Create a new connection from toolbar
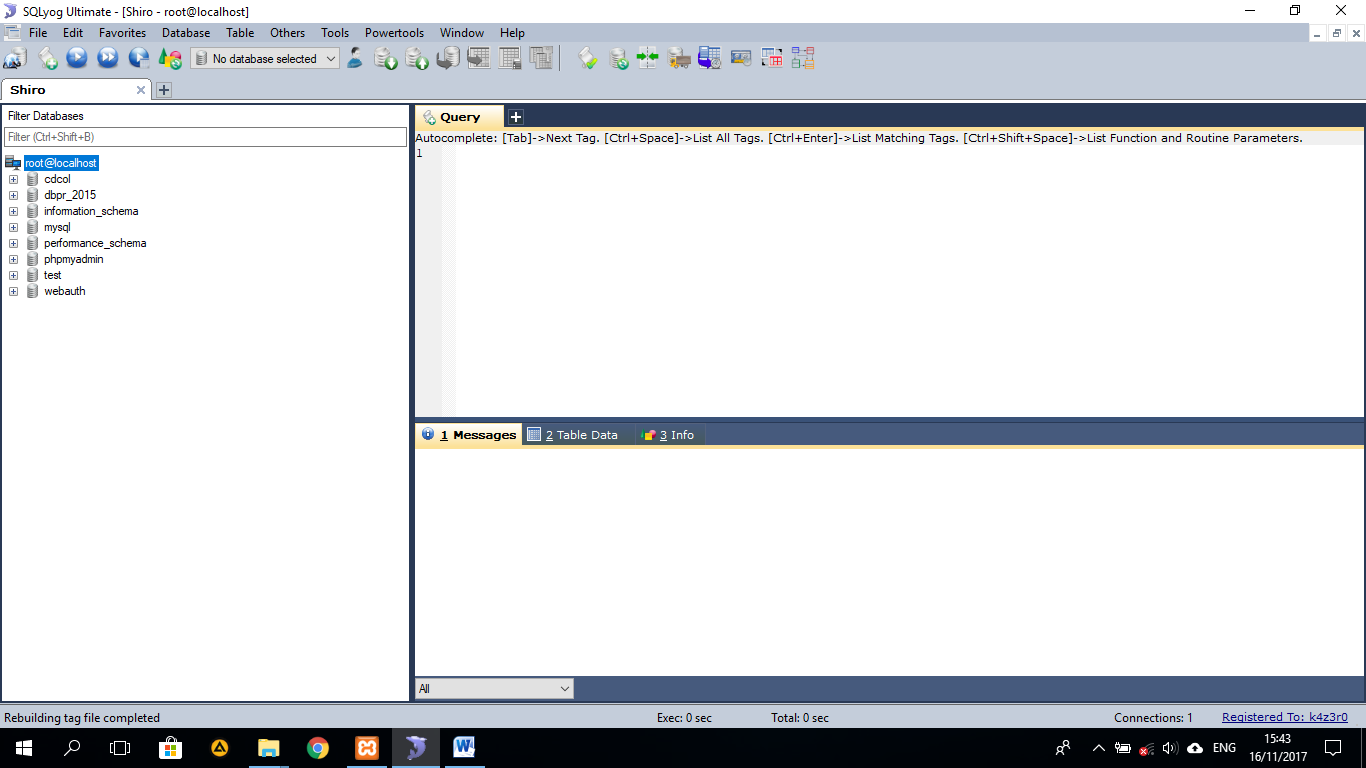1366x768 pixels. [14, 58]
